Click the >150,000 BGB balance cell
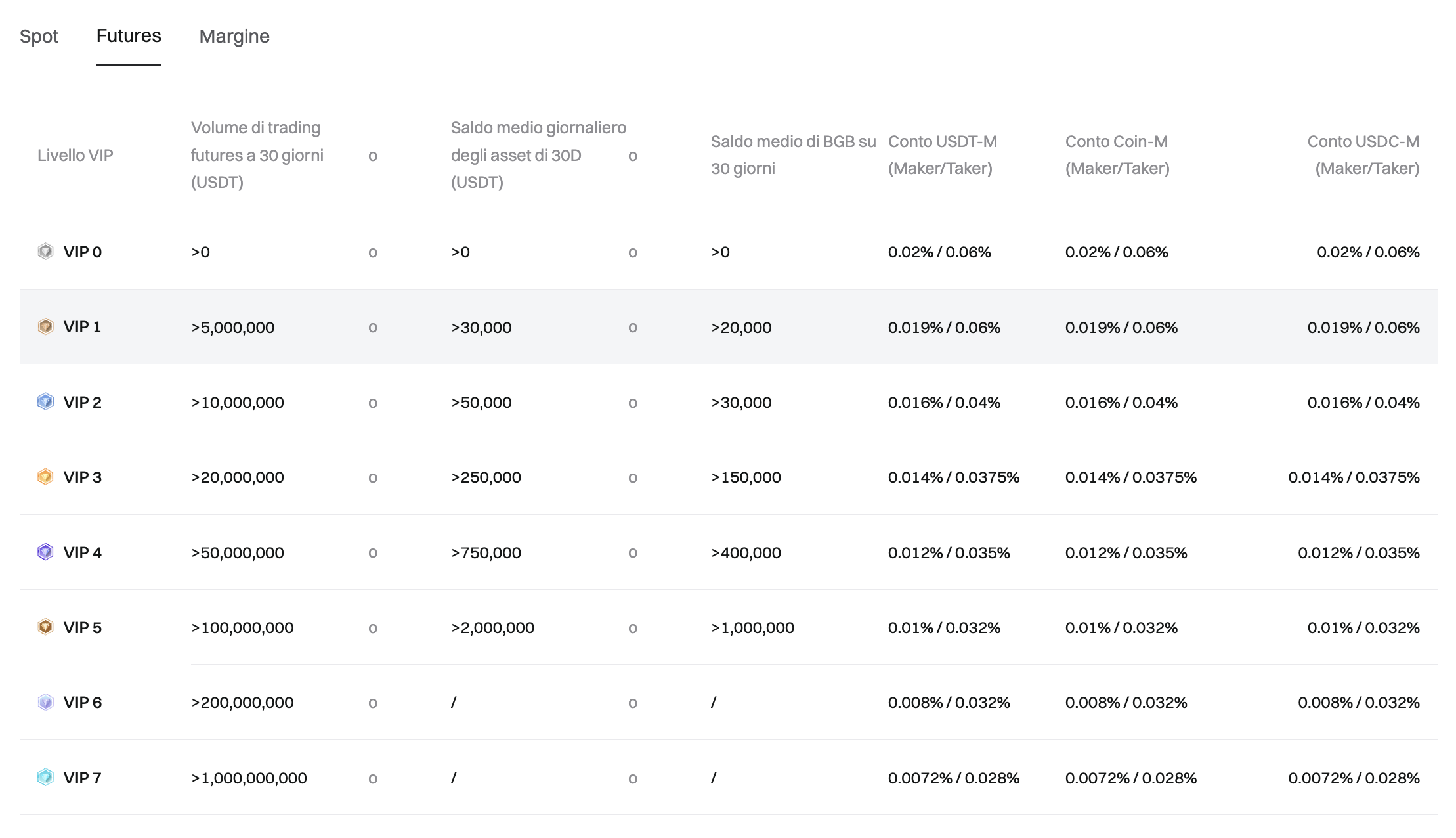The height and width of the screenshot is (838, 1456). pyautogui.click(x=746, y=477)
